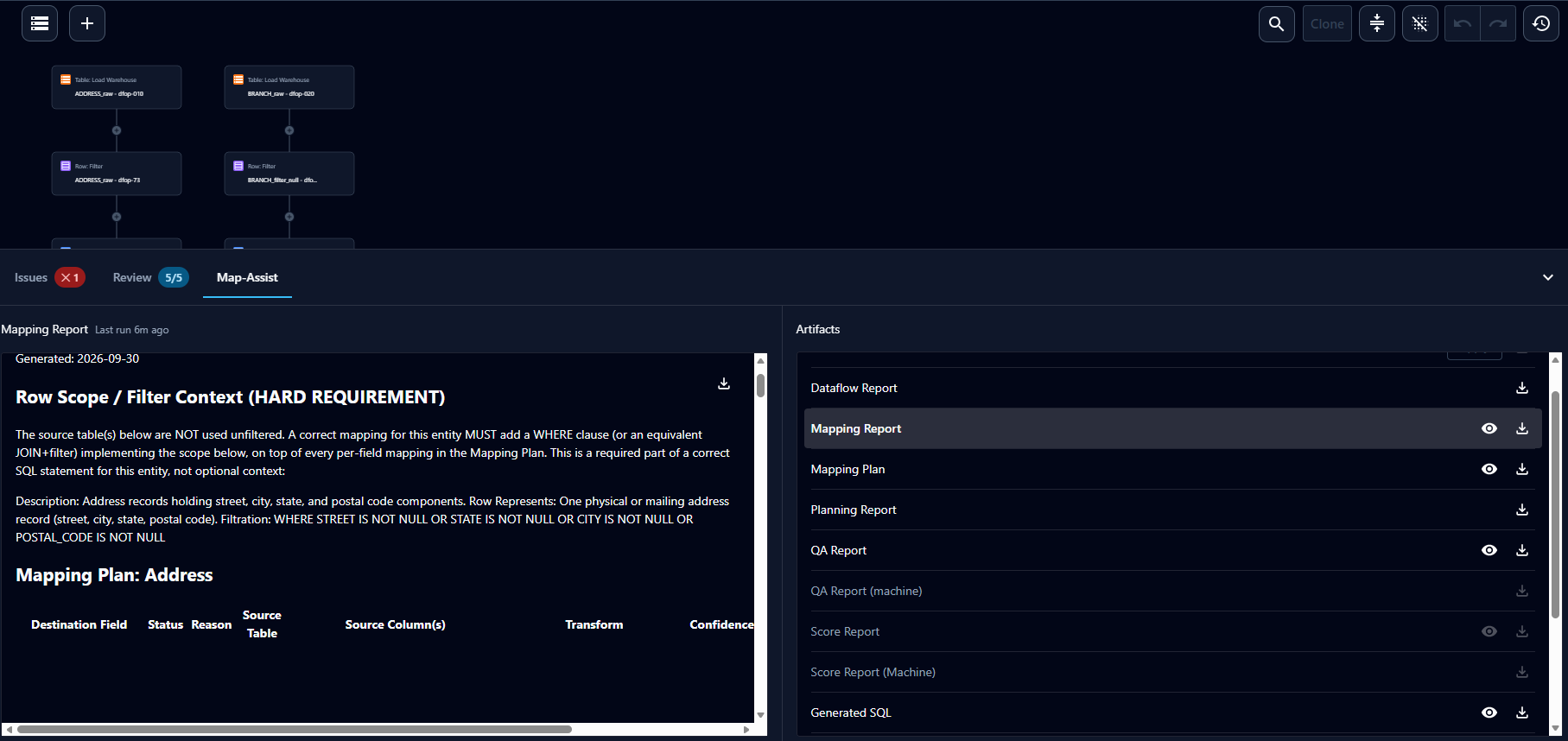Viewport: 1568px width, 741px height.
Task: Click the purple filter icon on BRANCH_filter_null node
Action: tap(238, 166)
